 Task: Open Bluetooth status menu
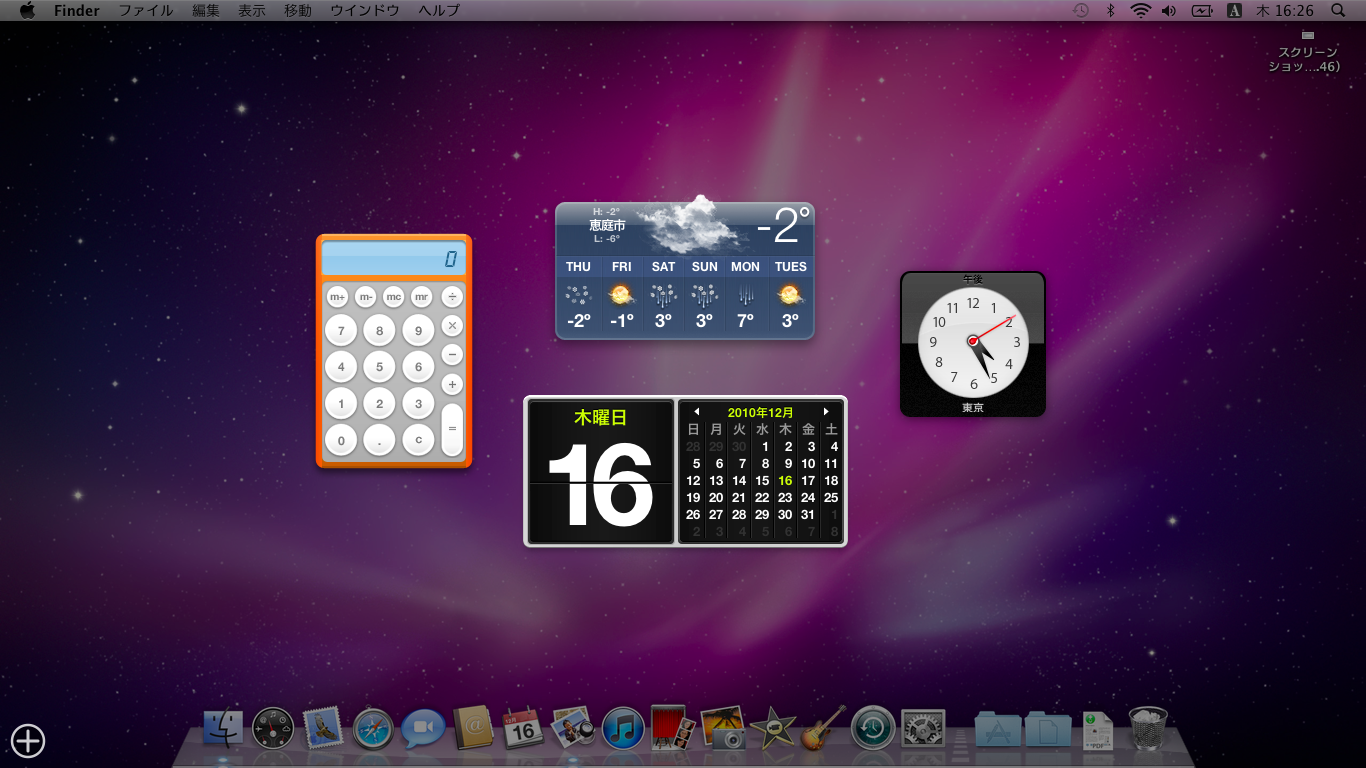pos(1110,10)
